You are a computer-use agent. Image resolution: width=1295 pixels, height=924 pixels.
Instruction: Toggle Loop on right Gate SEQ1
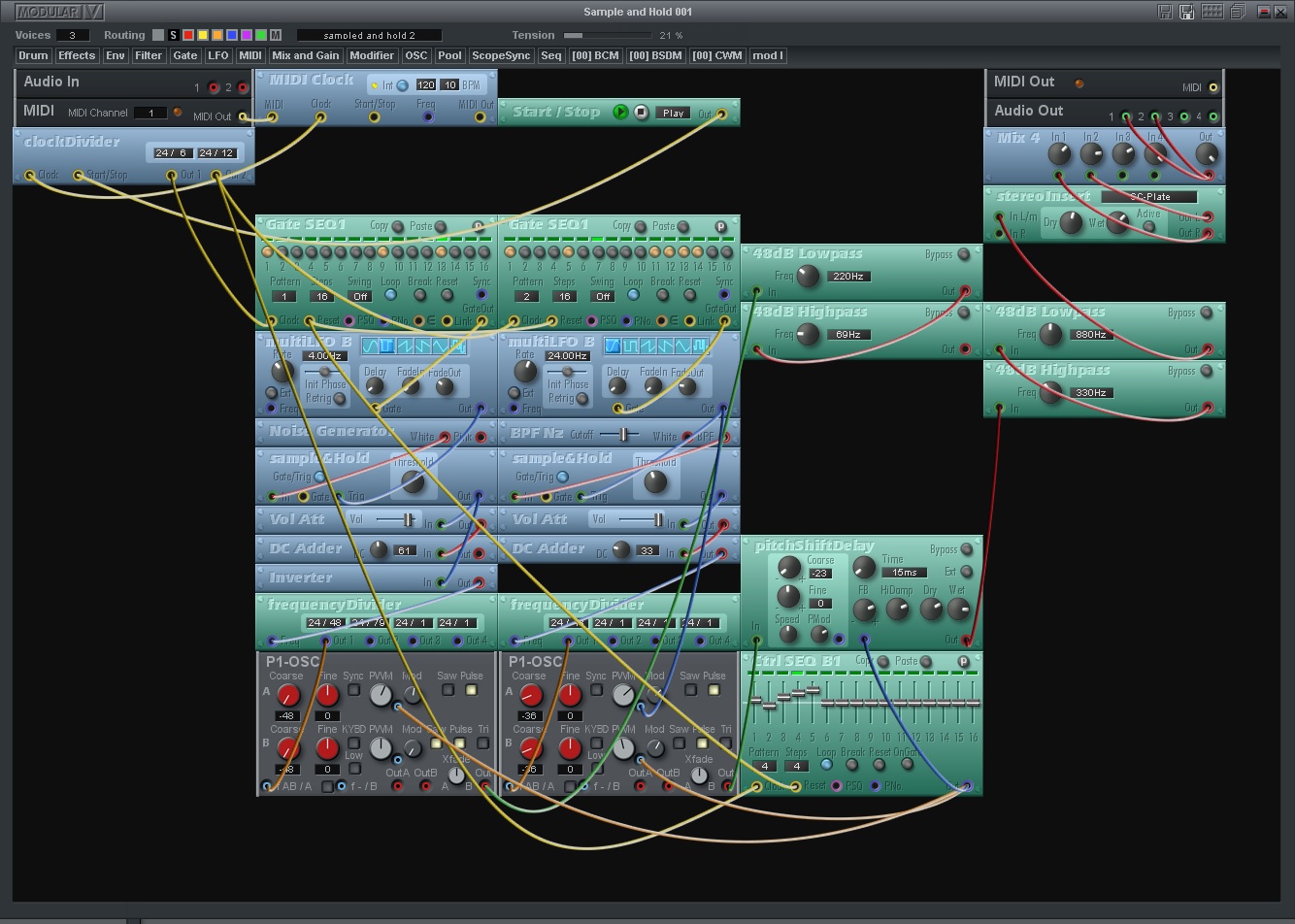[x=633, y=295]
